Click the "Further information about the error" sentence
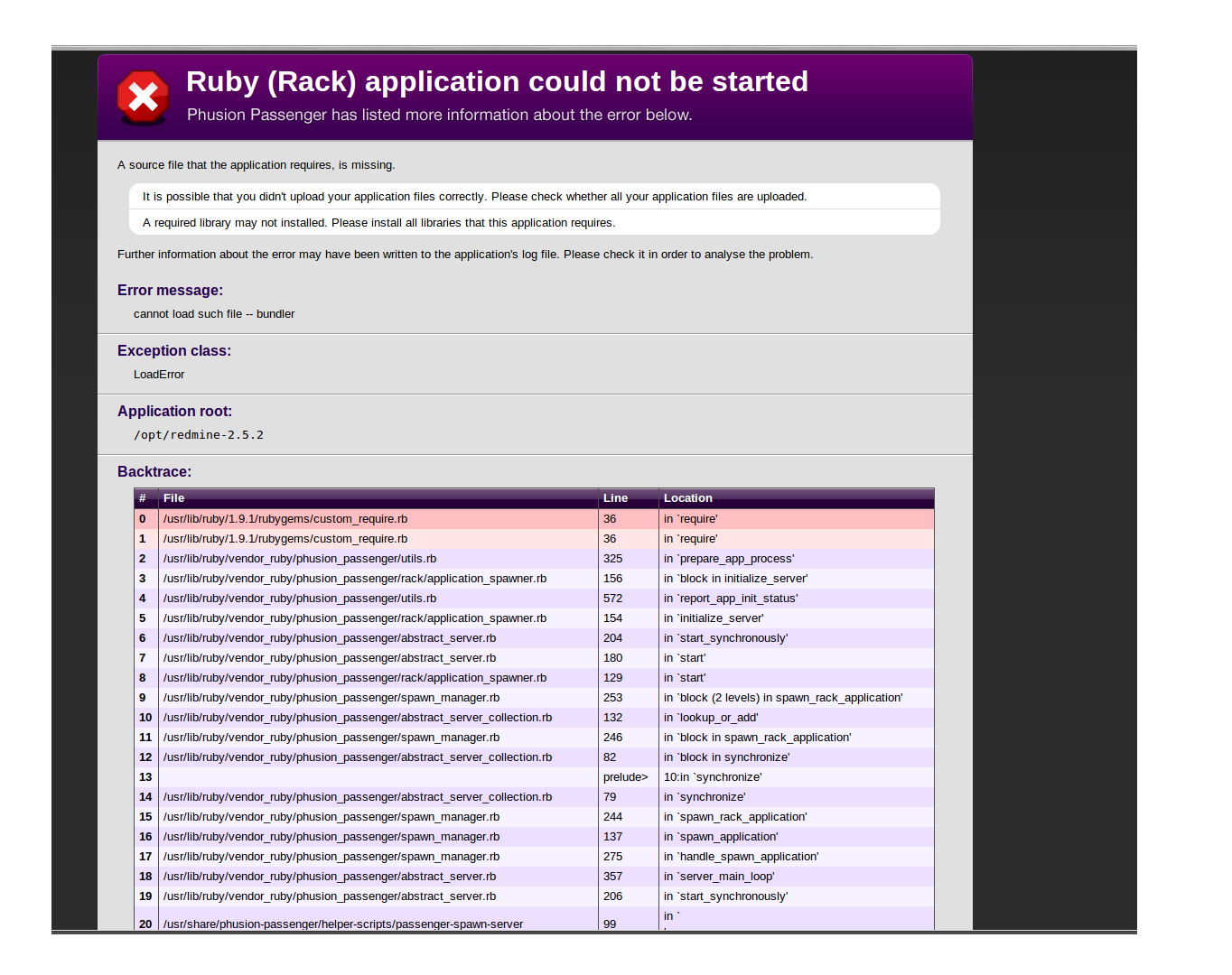 click(x=465, y=255)
